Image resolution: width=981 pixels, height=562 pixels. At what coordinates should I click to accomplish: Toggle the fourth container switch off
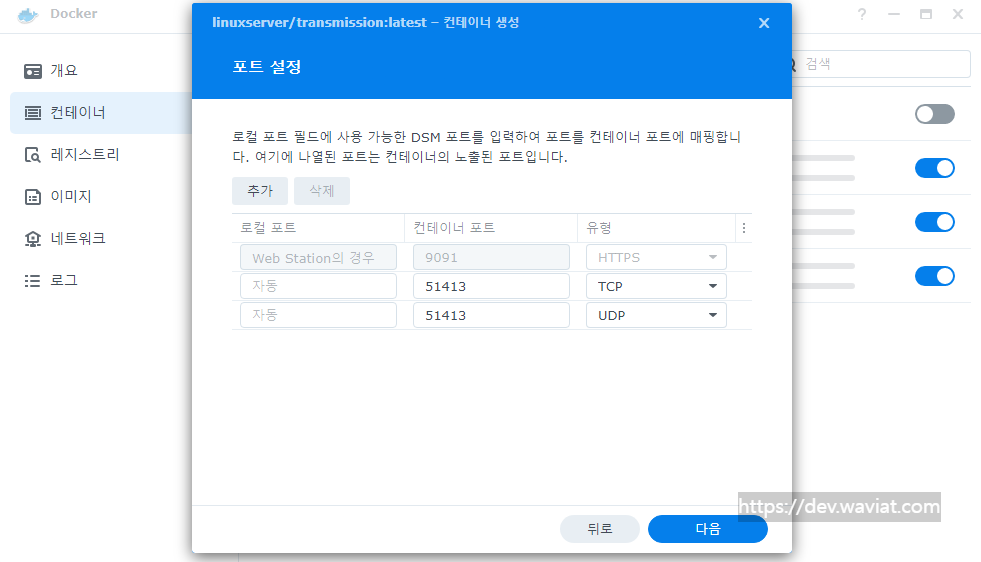click(935, 276)
